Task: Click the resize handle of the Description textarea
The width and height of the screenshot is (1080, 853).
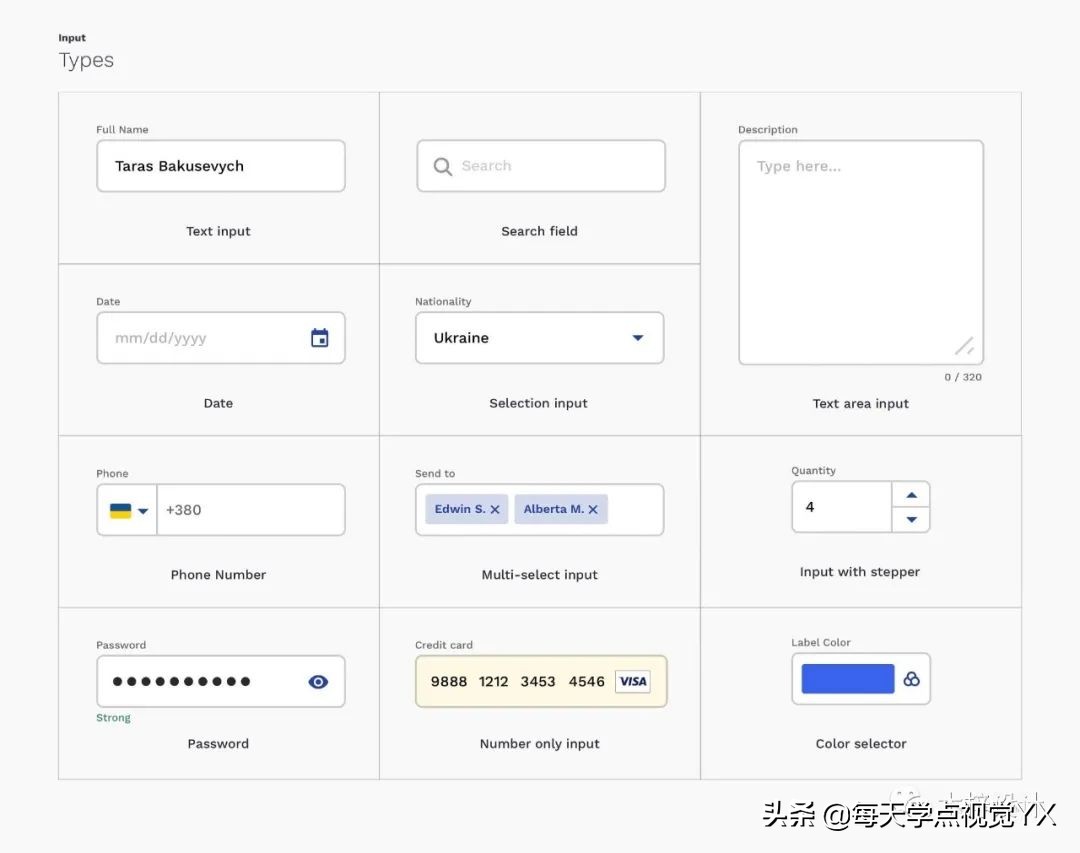Action: pyautogui.click(x=964, y=345)
